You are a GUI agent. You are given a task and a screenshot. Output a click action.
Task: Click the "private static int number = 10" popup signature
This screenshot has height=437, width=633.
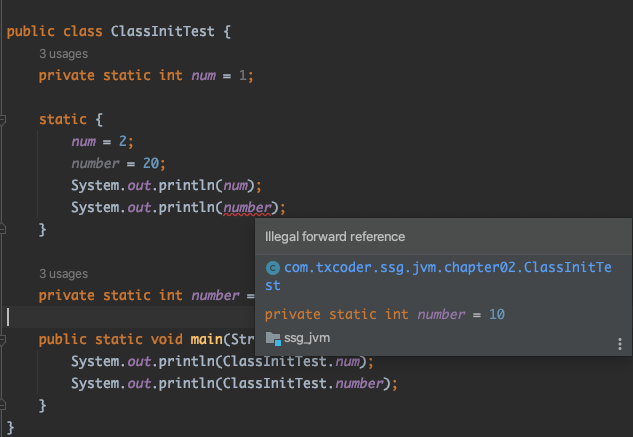coord(385,314)
